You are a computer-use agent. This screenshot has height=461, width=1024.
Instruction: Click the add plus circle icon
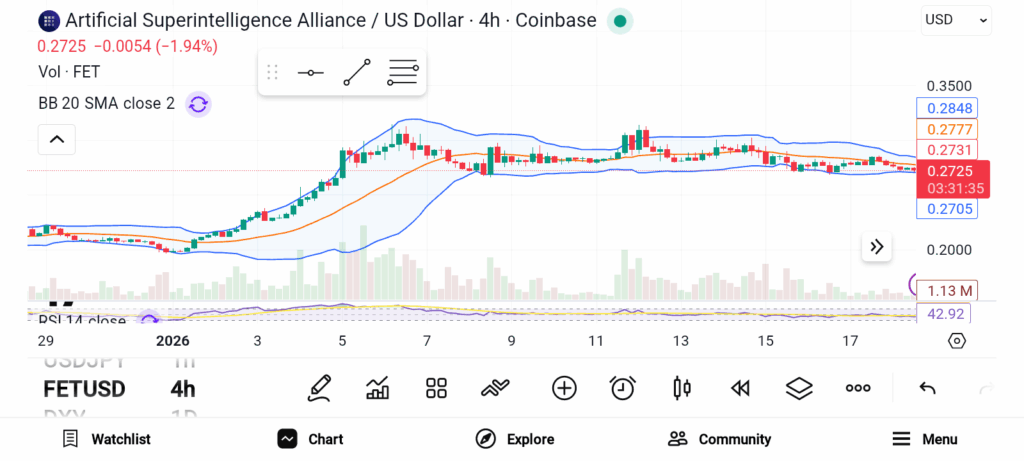[564, 388]
